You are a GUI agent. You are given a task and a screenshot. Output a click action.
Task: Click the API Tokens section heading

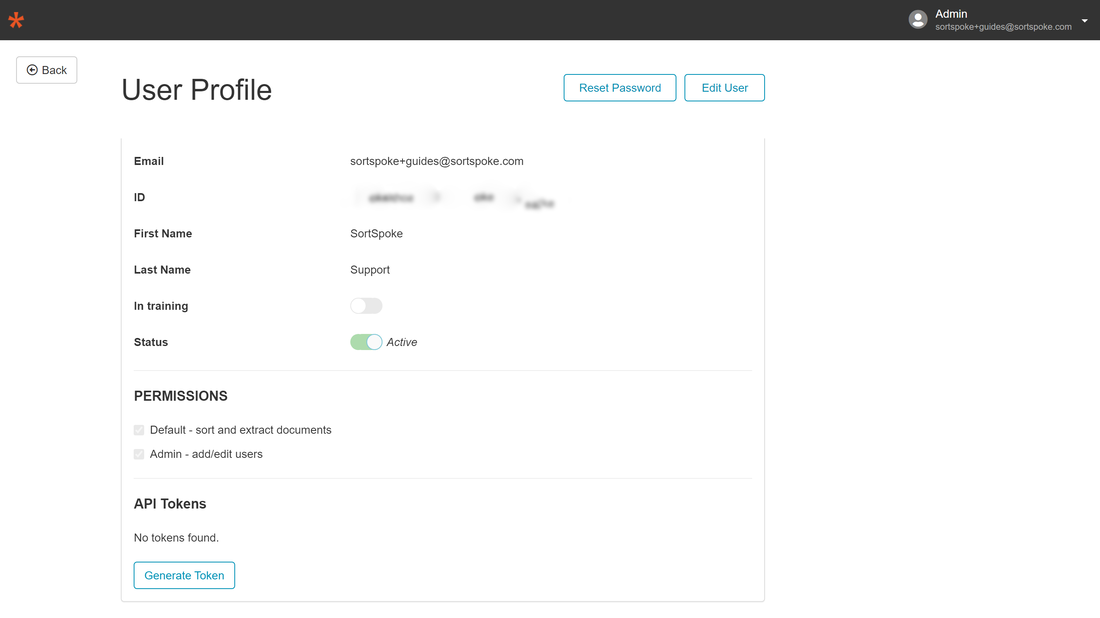pyautogui.click(x=170, y=504)
